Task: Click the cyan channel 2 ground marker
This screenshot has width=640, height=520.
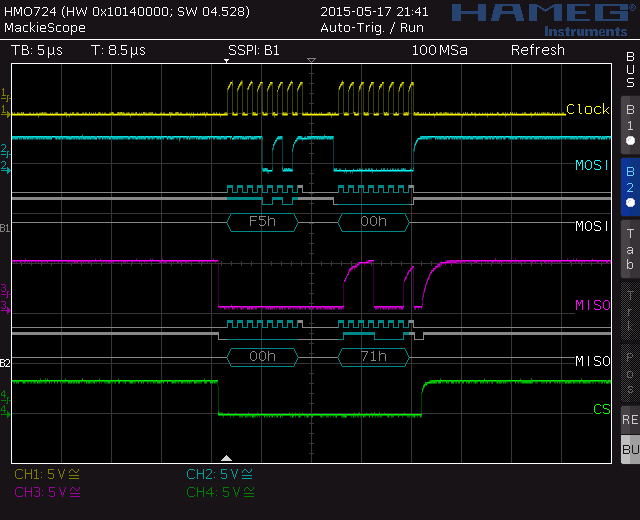Action: [x=5, y=167]
